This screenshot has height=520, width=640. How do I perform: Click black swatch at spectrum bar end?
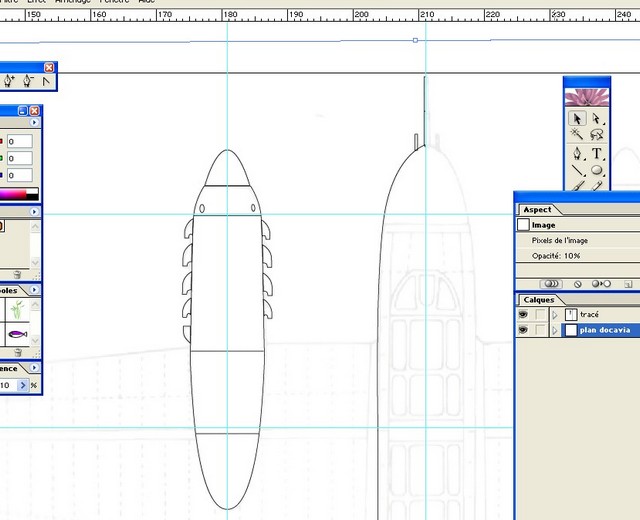click(x=32, y=197)
